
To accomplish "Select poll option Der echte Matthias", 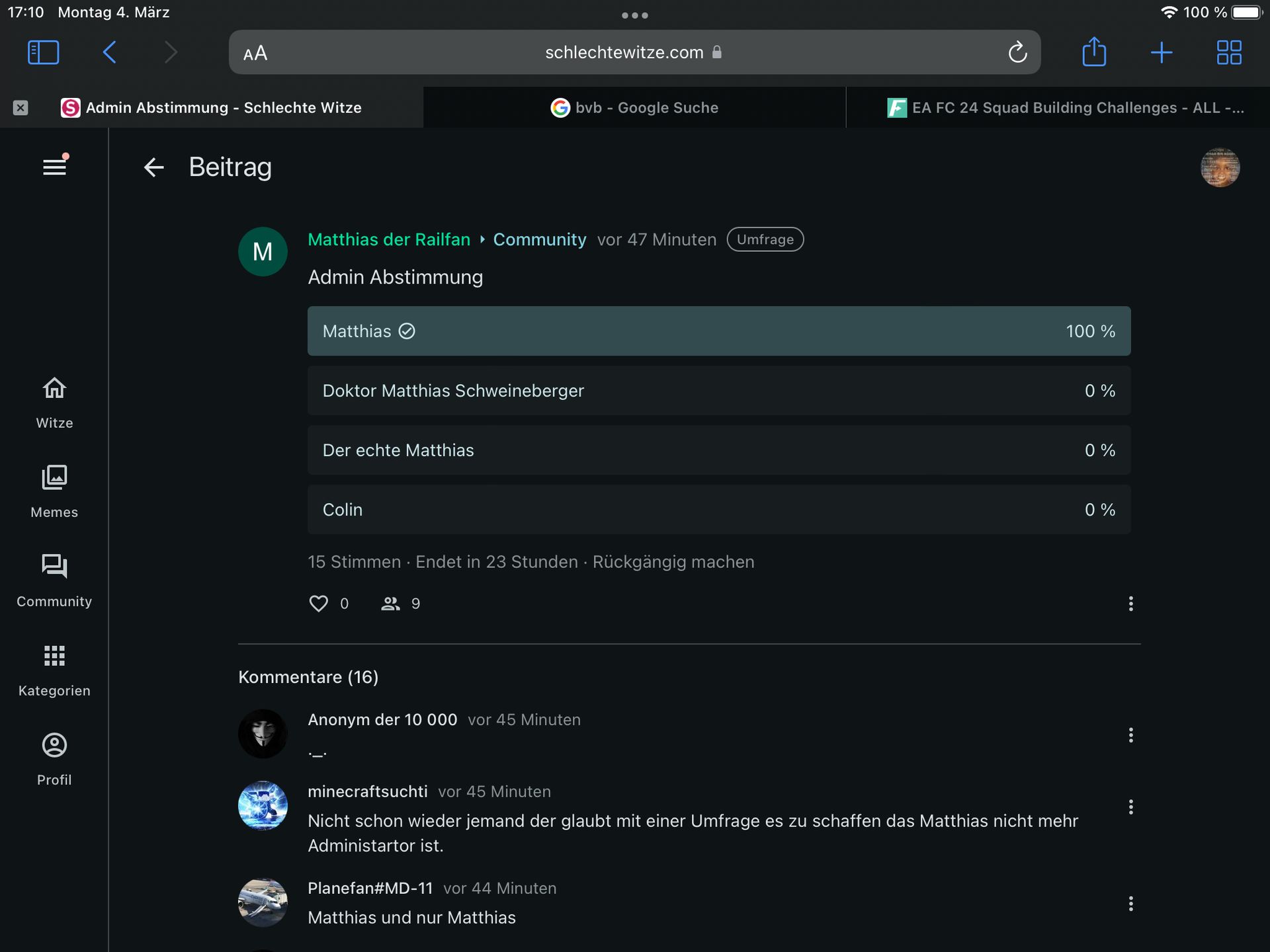I will pos(718,450).
